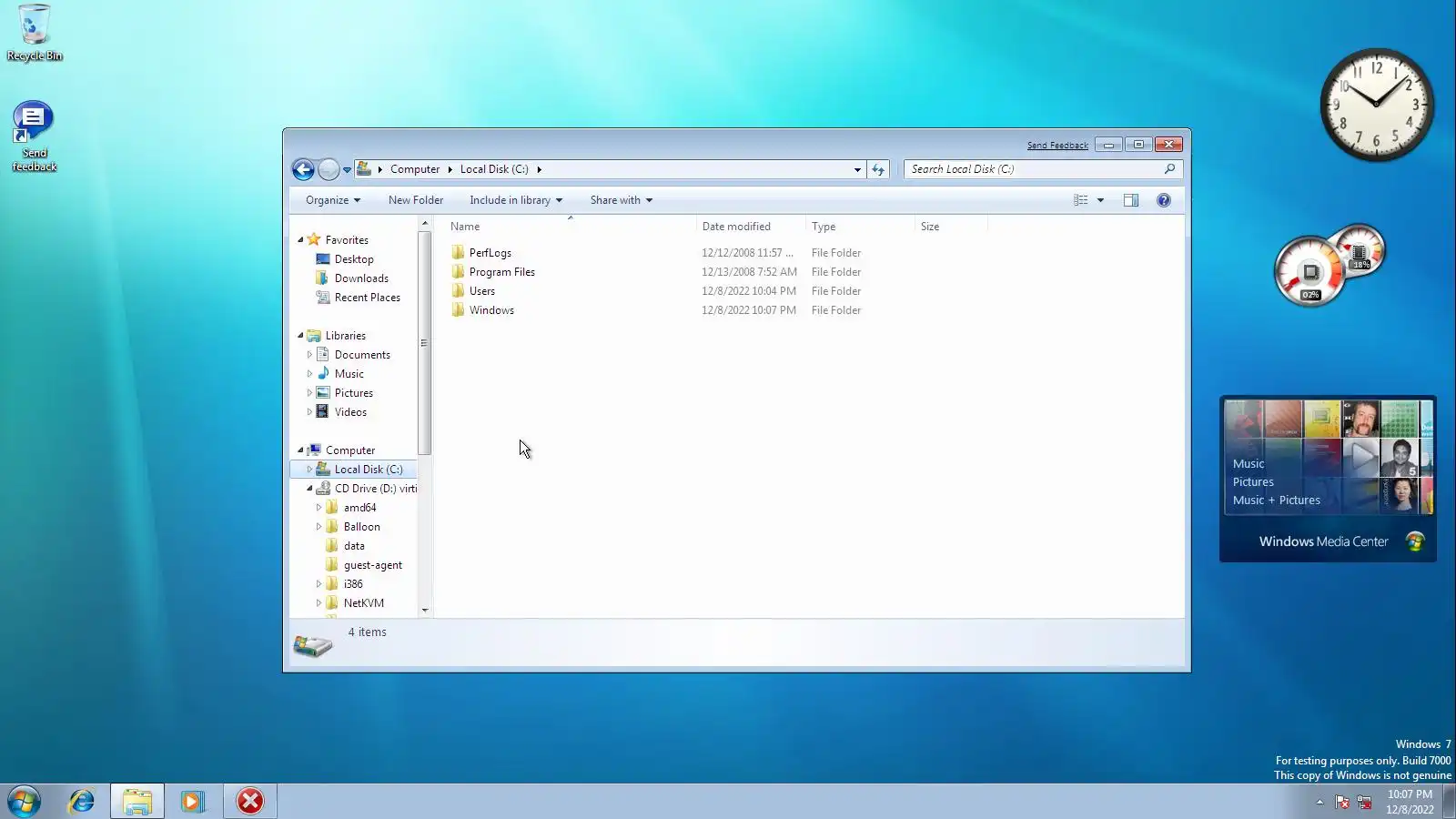Screen dimensions: 1456x819
Task: Select Music in Media Center gadget
Action: 1249,463
